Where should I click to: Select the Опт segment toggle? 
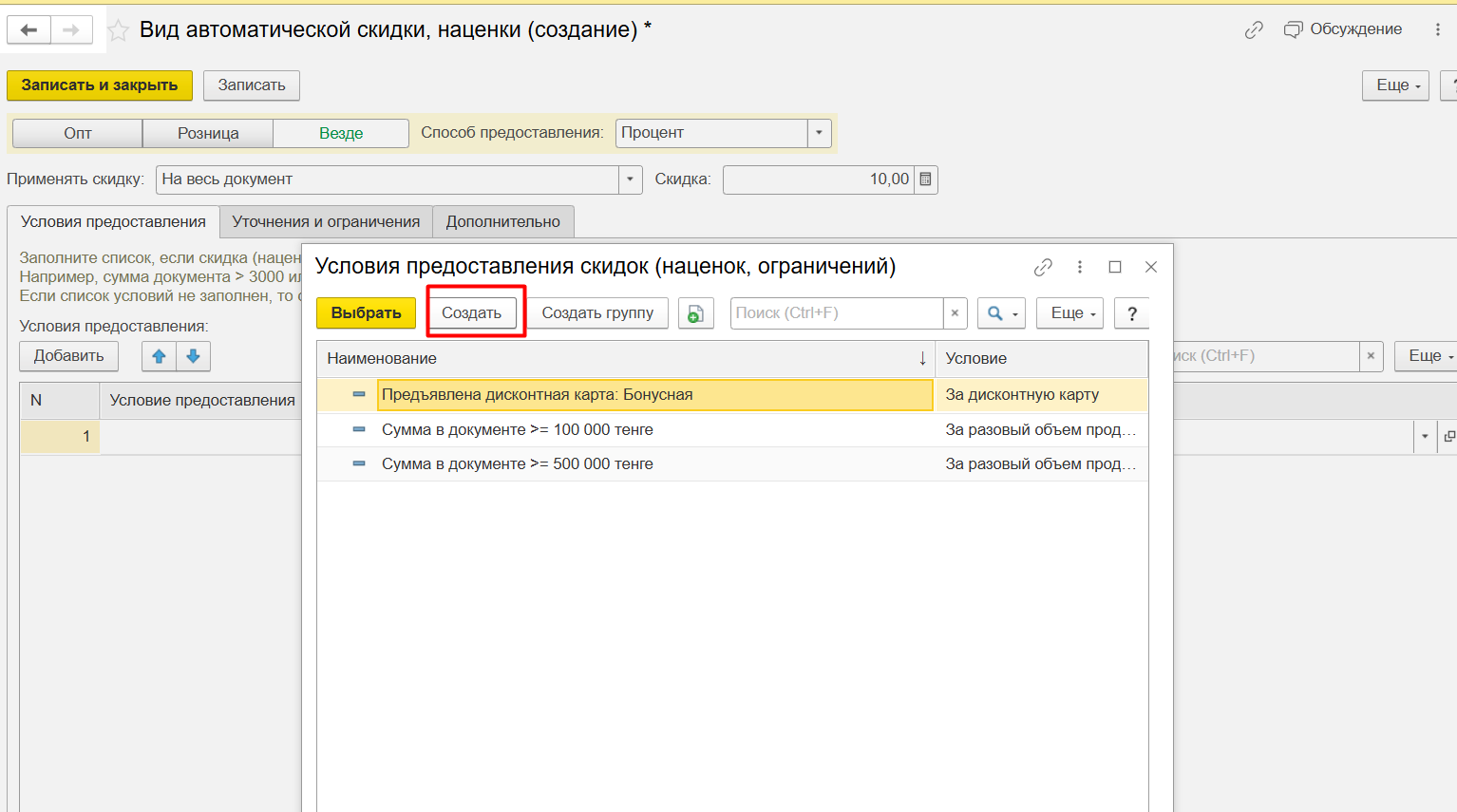(x=78, y=133)
